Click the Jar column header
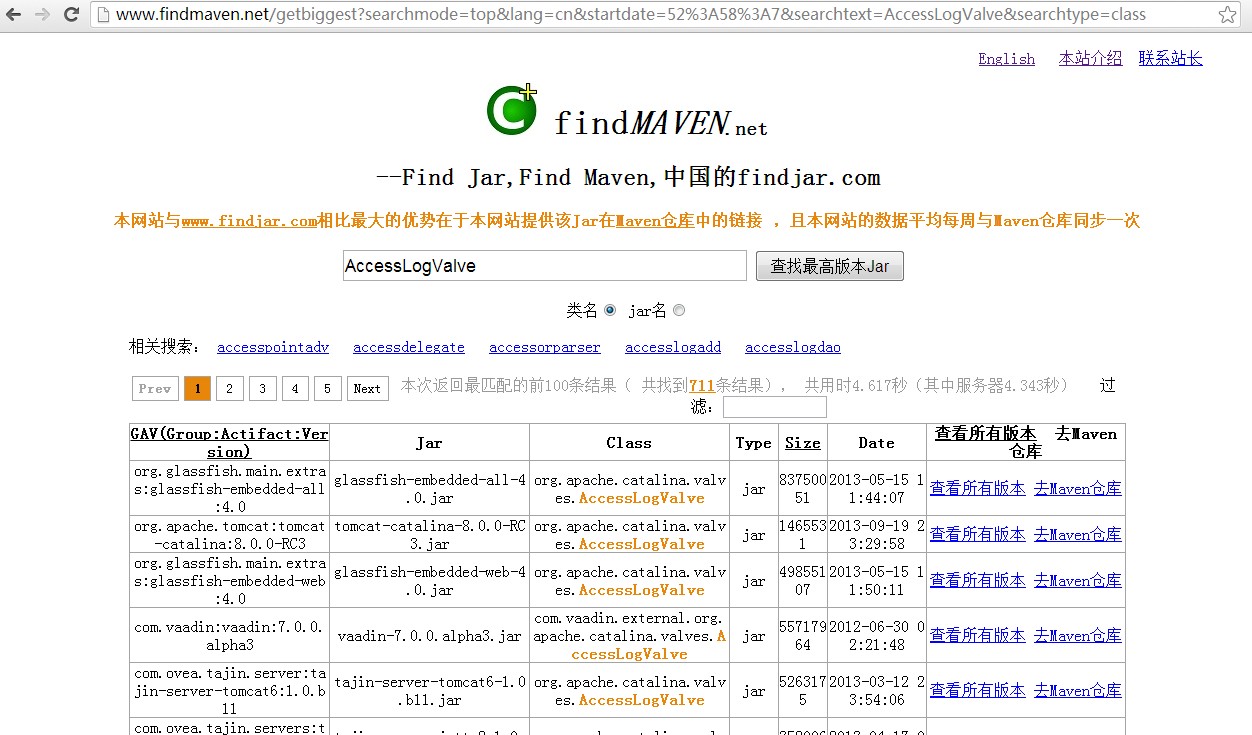 click(x=429, y=443)
